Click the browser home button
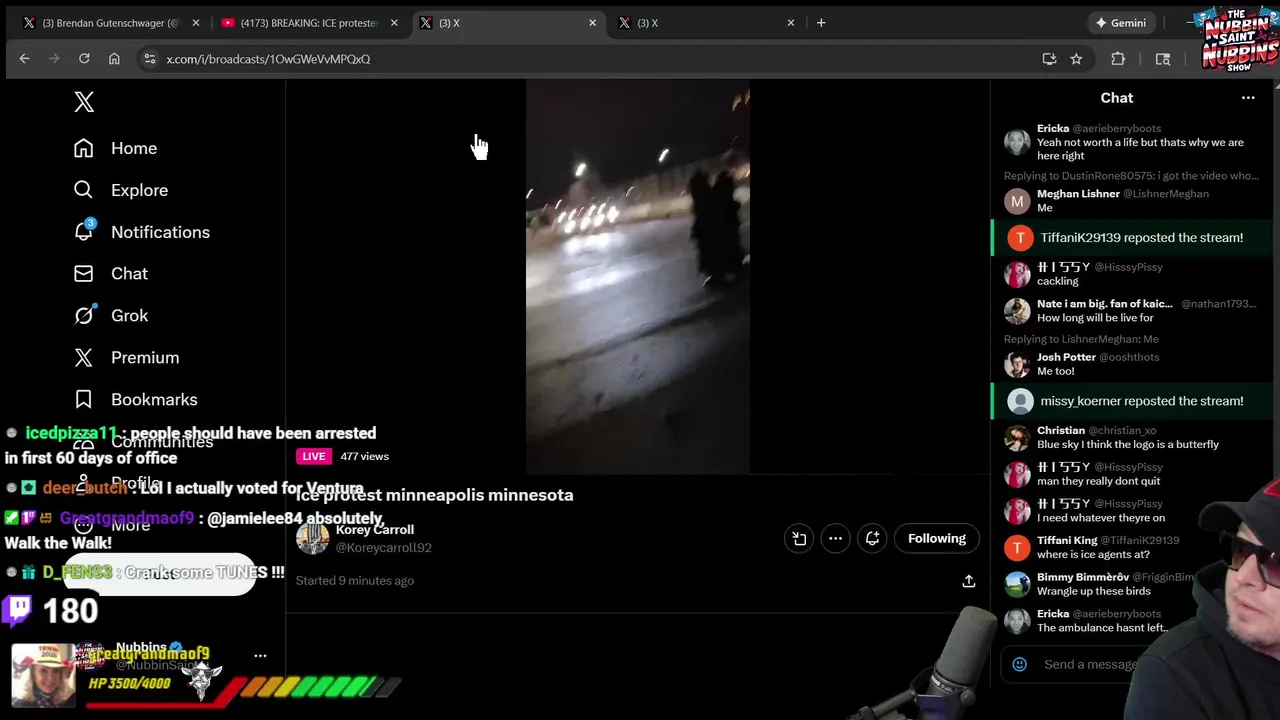 114,59
